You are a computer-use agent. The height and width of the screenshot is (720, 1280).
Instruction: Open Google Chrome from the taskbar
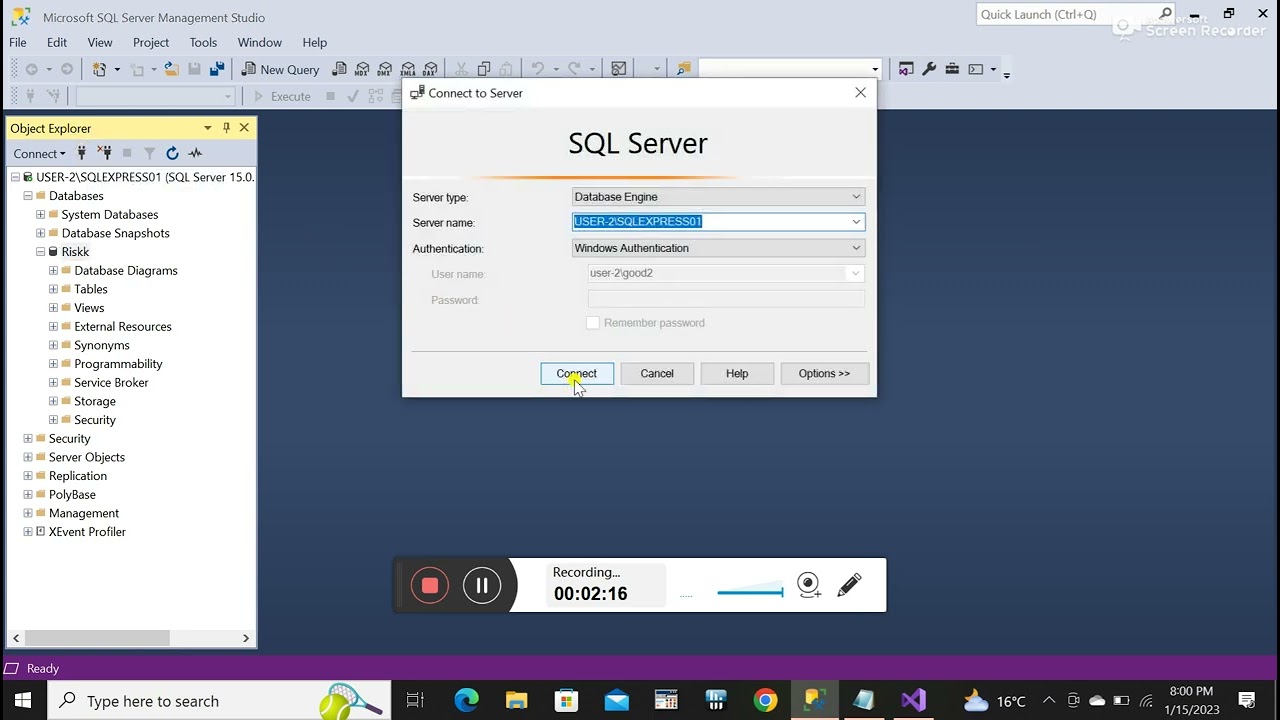[x=765, y=700]
